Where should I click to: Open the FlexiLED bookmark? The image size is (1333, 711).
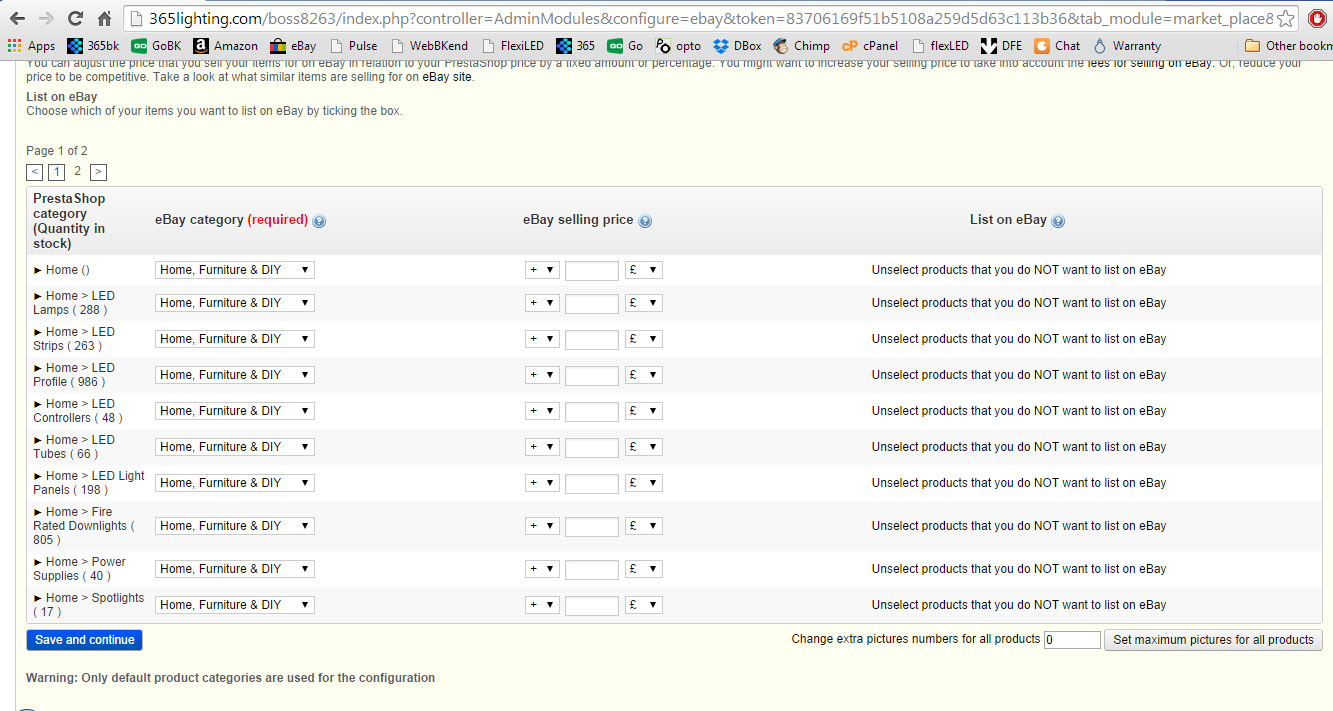[x=513, y=45]
